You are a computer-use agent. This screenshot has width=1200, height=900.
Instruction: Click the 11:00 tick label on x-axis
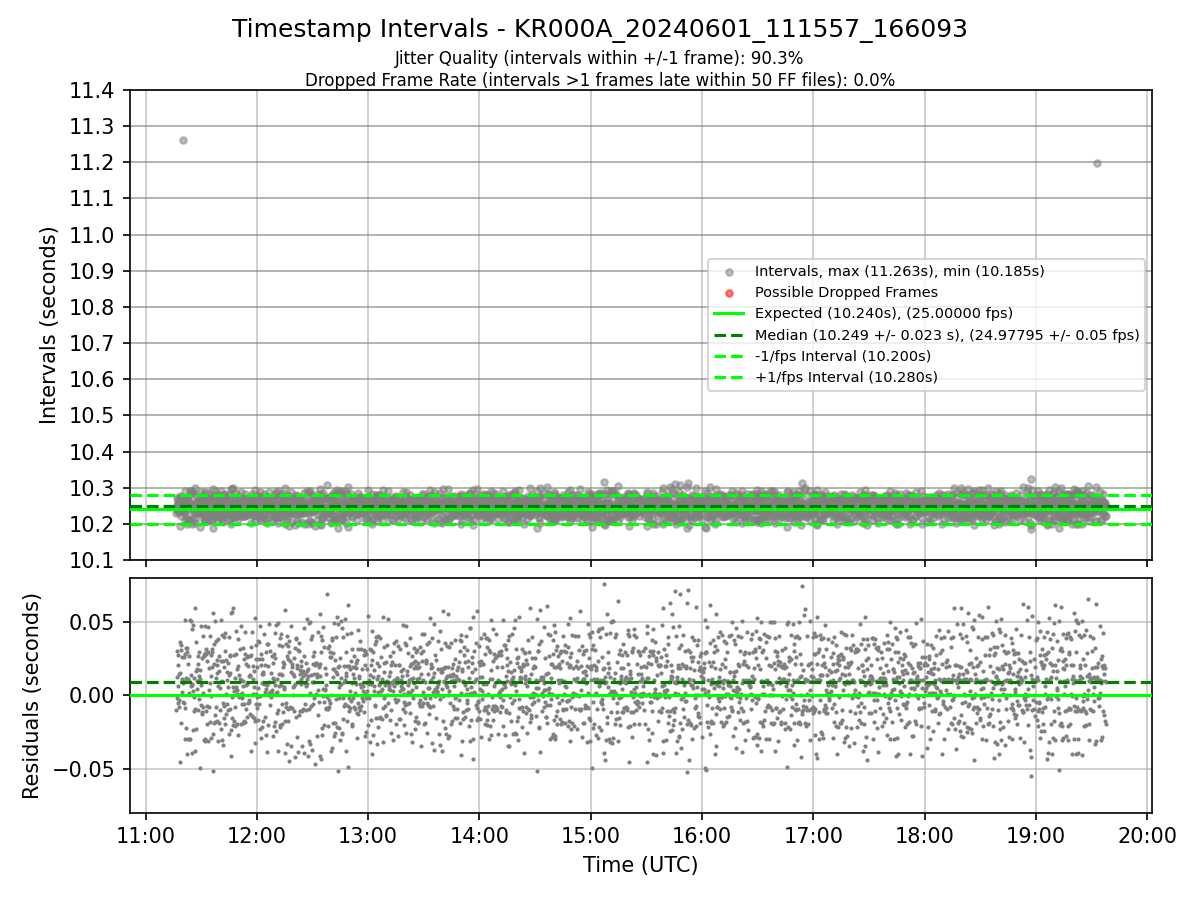click(146, 833)
